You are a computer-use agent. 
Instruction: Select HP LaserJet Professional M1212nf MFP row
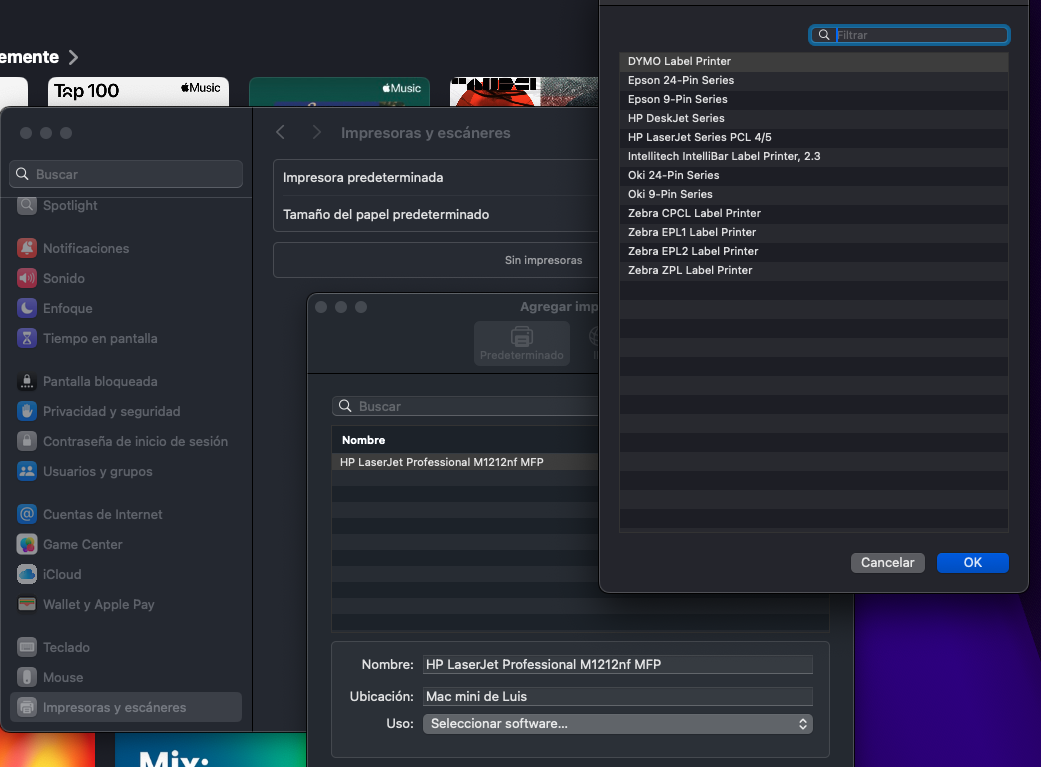coord(465,462)
